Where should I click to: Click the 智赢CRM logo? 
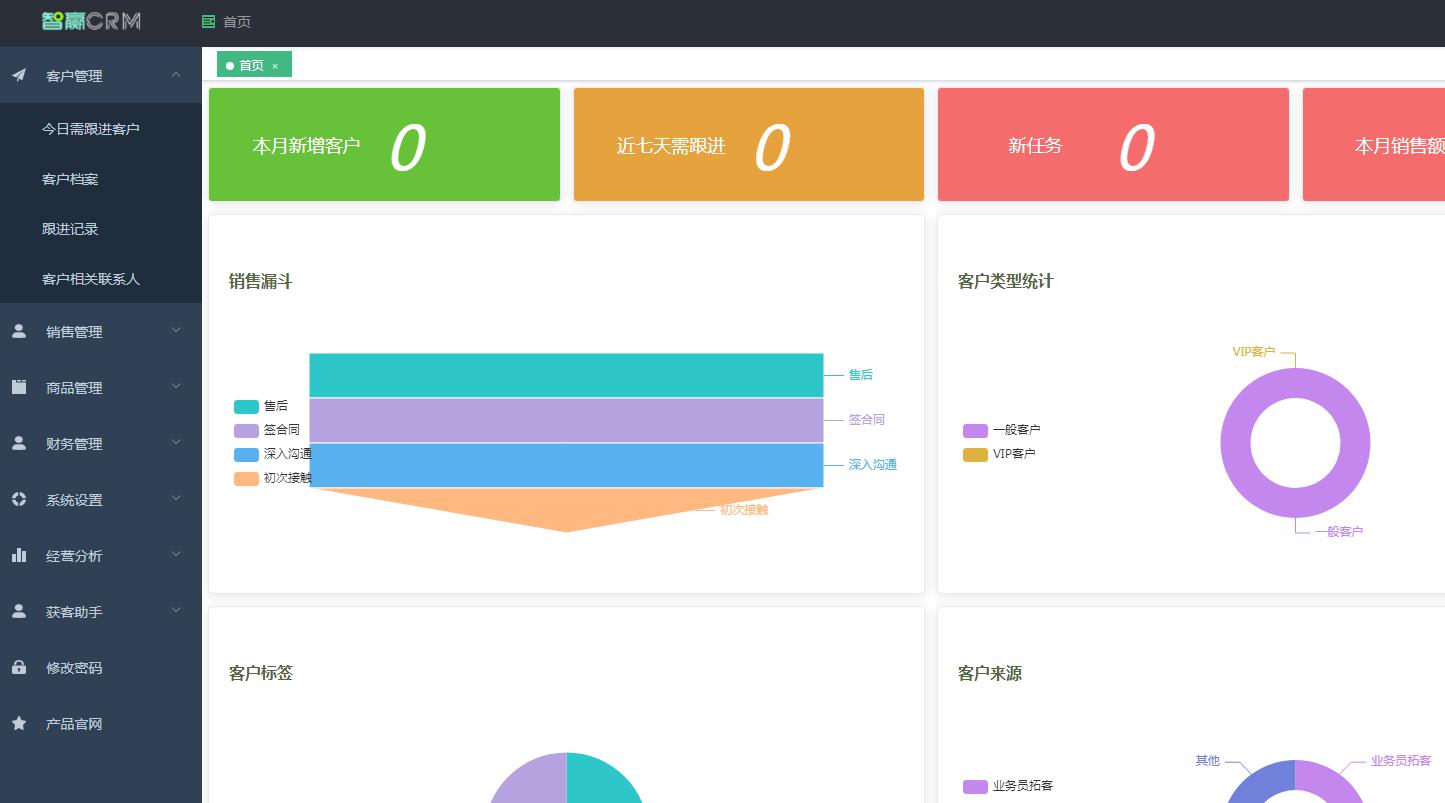[91, 21]
